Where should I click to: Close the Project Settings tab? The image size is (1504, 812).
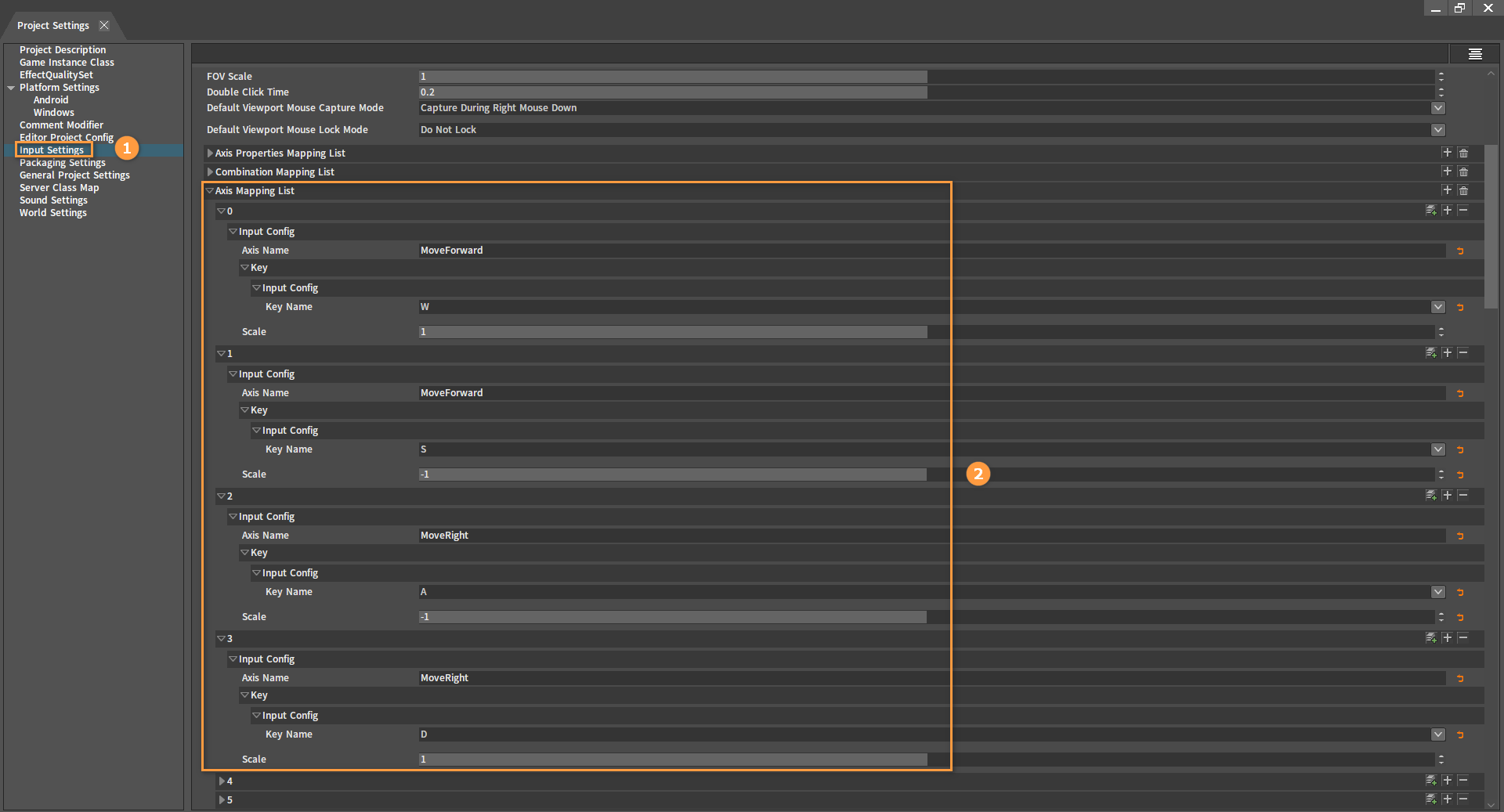(104, 26)
